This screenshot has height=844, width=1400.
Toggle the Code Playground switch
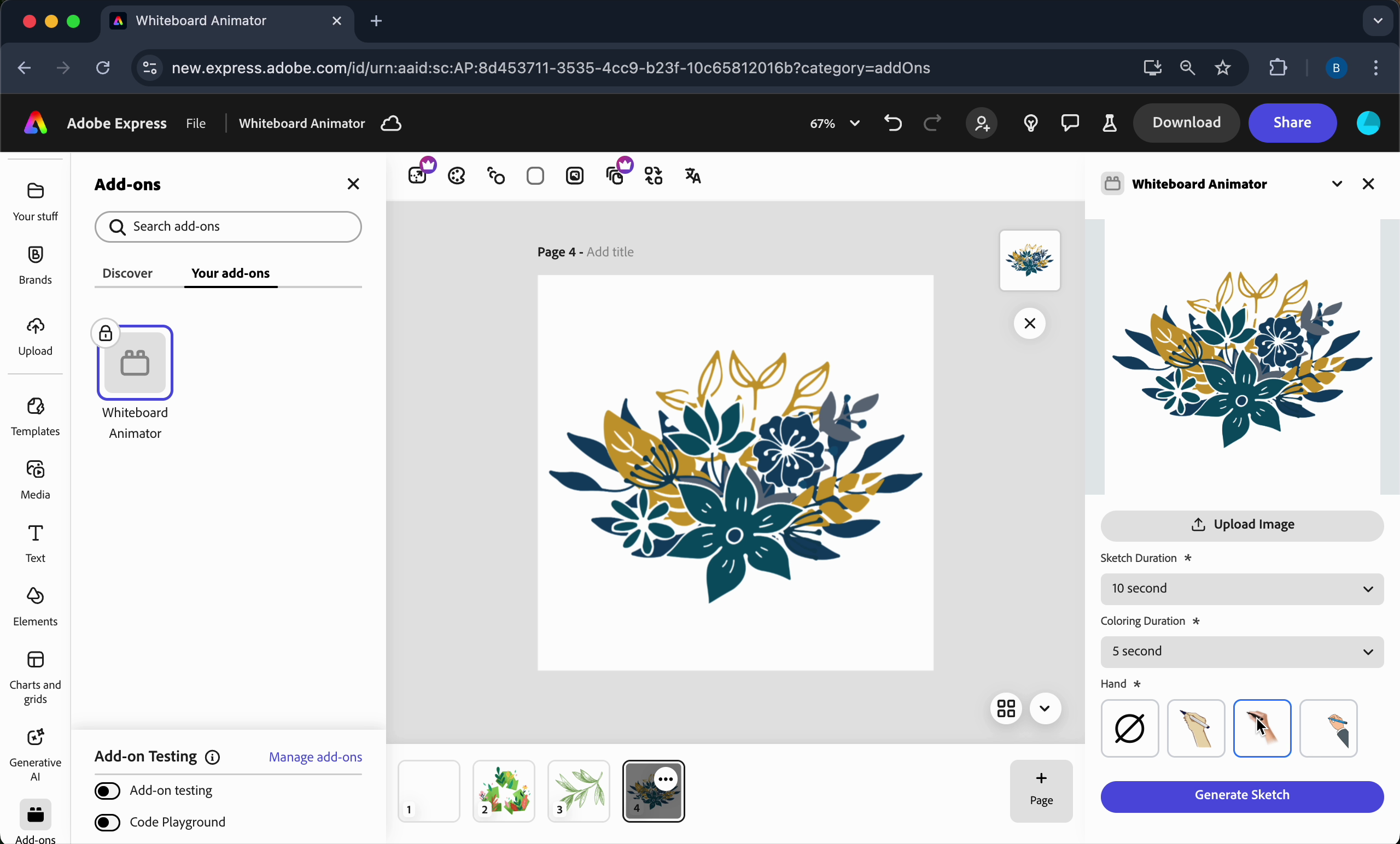click(x=107, y=823)
